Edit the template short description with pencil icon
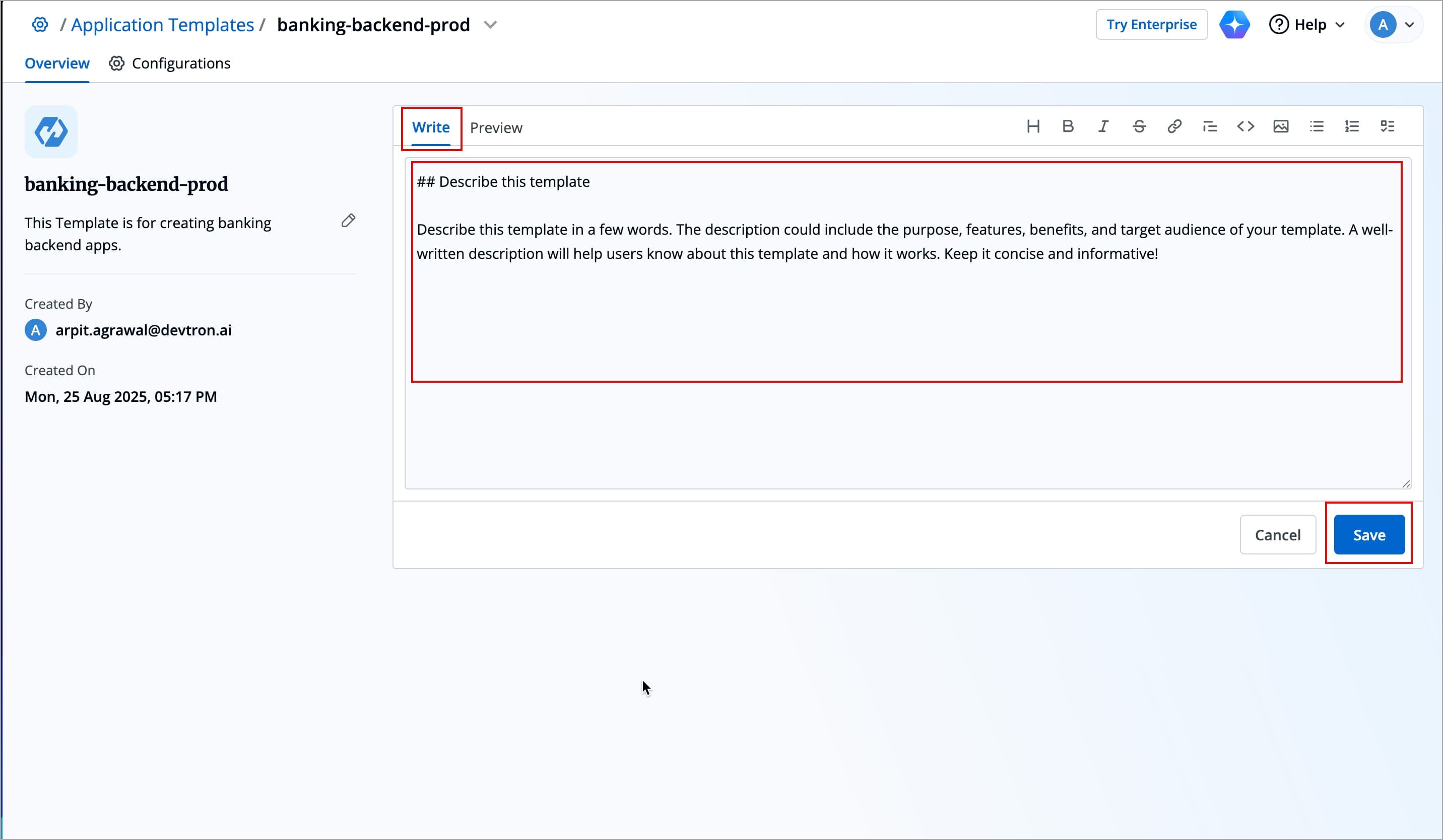This screenshot has height=840, width=1443. coord(349,220)
